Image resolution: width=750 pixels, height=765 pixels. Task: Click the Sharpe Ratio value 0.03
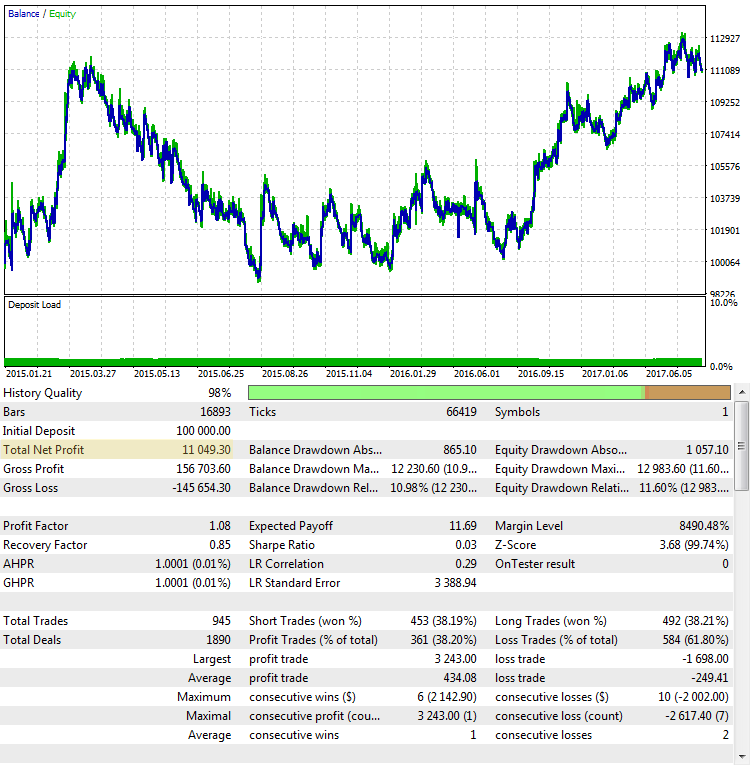[466, 545]
